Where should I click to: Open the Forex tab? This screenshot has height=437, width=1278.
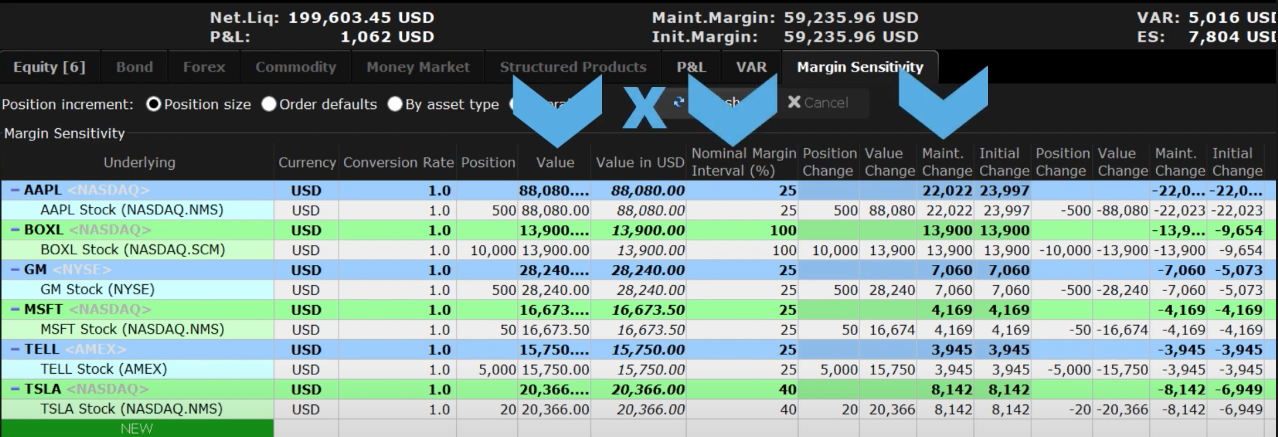click(203, 68)
